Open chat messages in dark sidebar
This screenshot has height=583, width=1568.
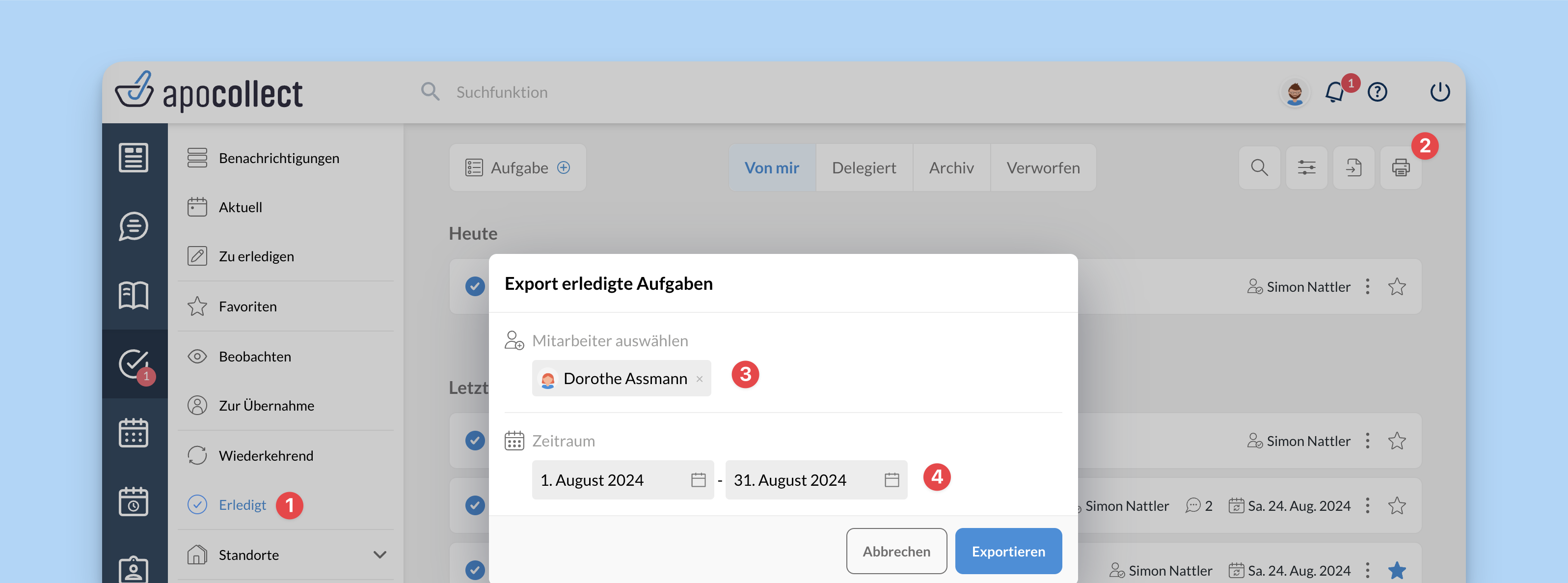tap(134, 226)
